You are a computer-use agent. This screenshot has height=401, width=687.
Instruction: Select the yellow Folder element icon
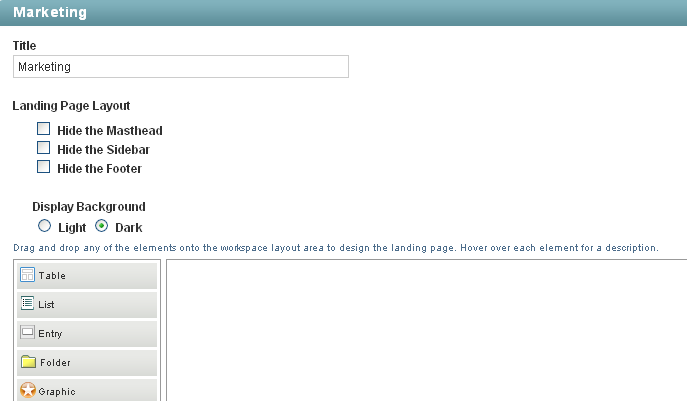tap(28, 362)
